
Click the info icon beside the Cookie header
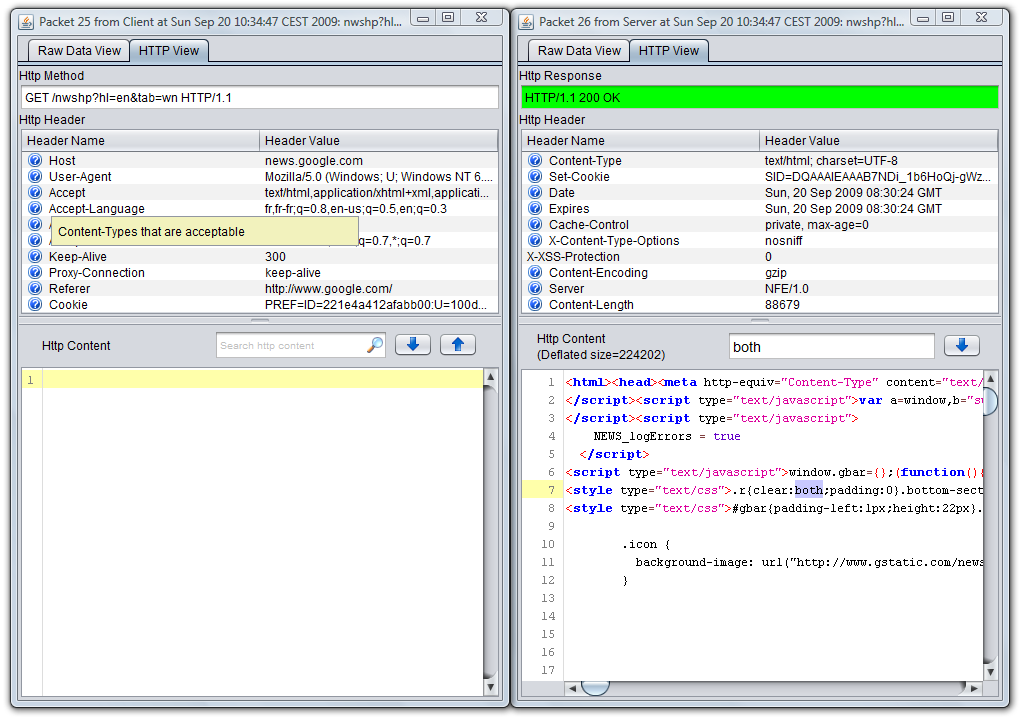pos(35,304)
